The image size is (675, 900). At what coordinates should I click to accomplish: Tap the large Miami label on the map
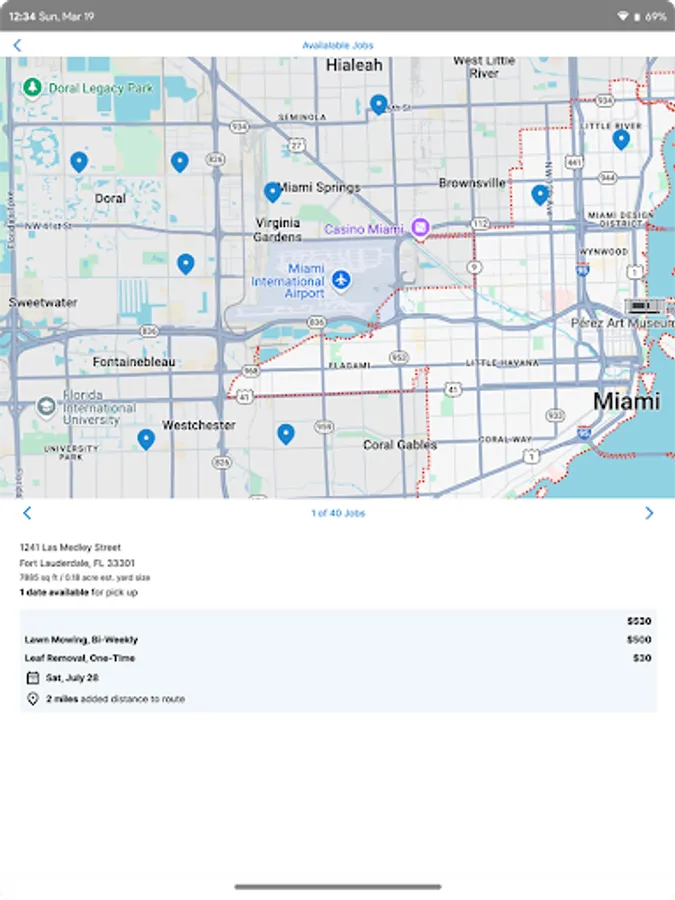point(626,401)
